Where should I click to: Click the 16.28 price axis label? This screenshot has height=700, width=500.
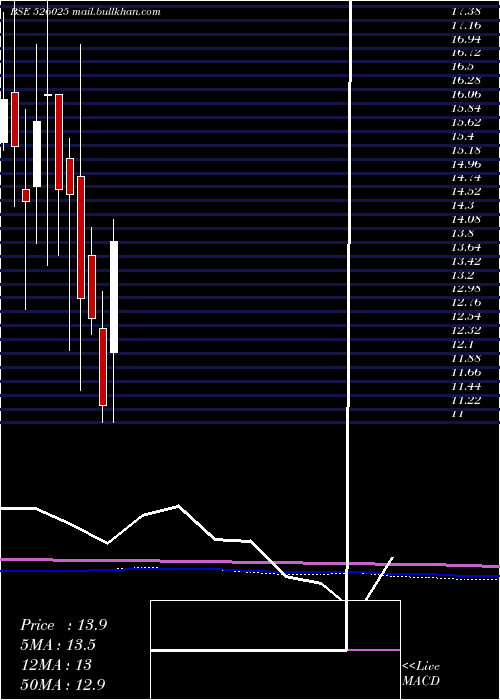(x=466, y=80)
